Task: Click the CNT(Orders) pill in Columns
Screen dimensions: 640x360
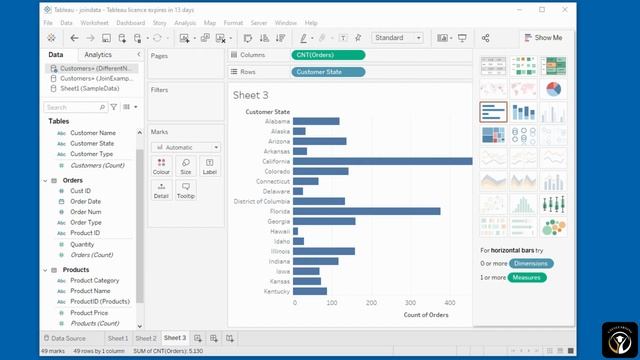Action: [328, 55]
